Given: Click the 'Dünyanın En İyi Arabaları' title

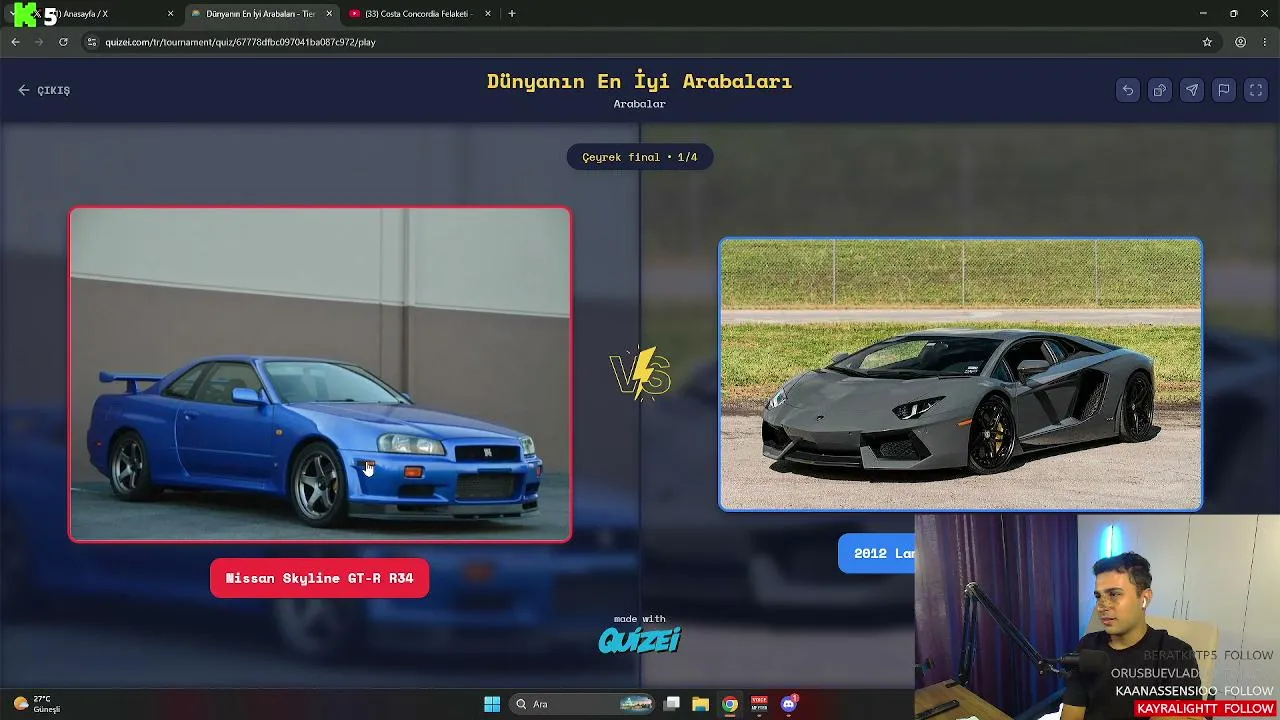Looking at the screenshot, I should click(640, 81).
